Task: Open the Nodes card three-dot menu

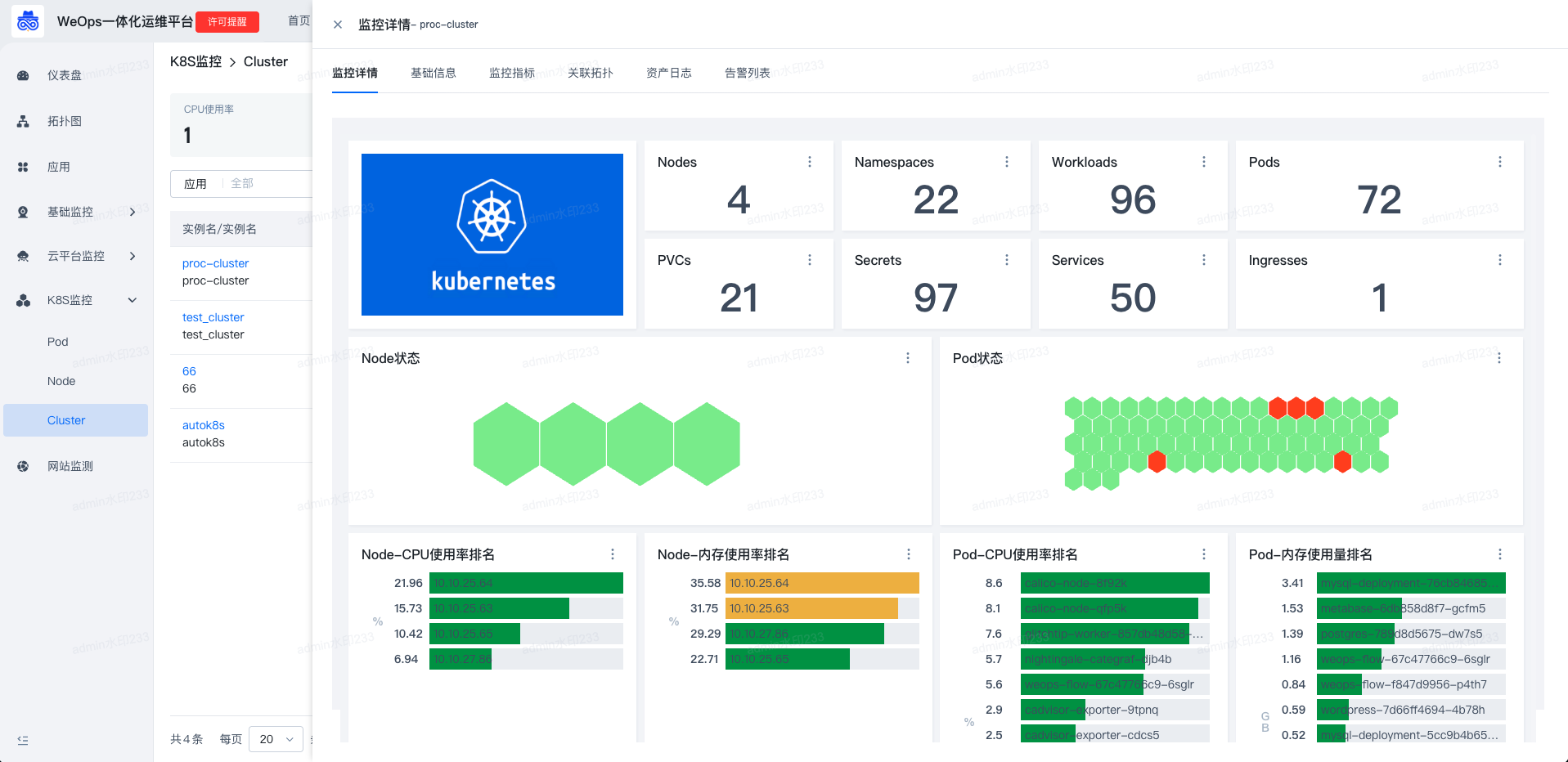Action: tap(810, 162)
